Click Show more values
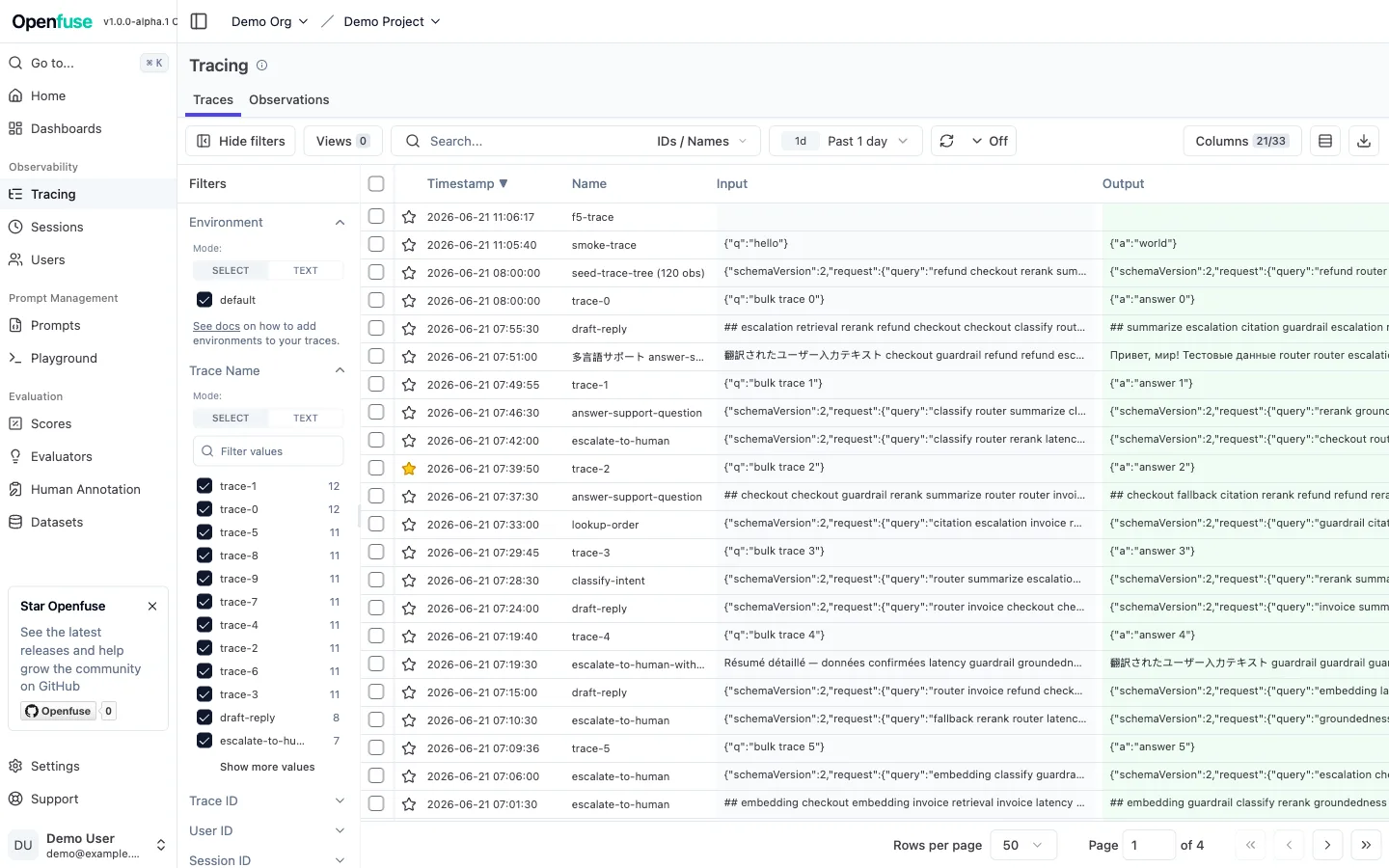1389x868 pixels. click(x=267, y=768)
